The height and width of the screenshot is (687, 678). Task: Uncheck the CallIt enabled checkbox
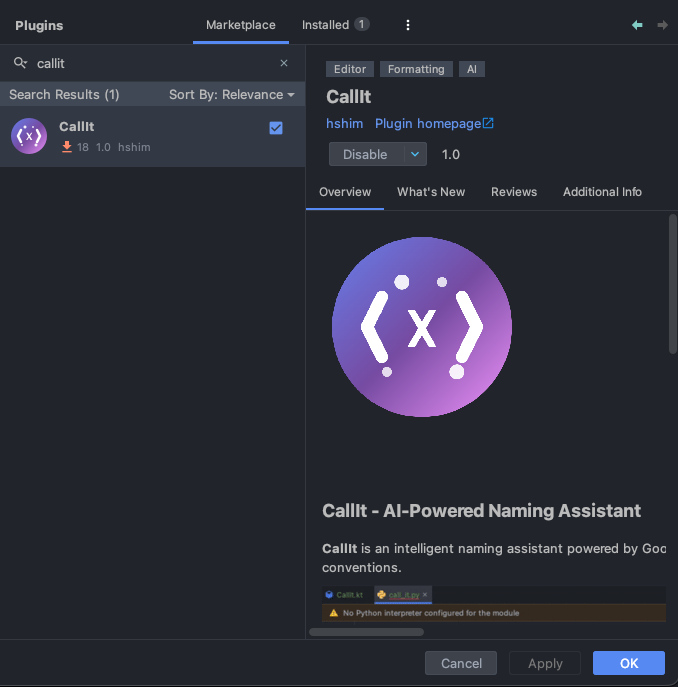(x=276, y=127)
